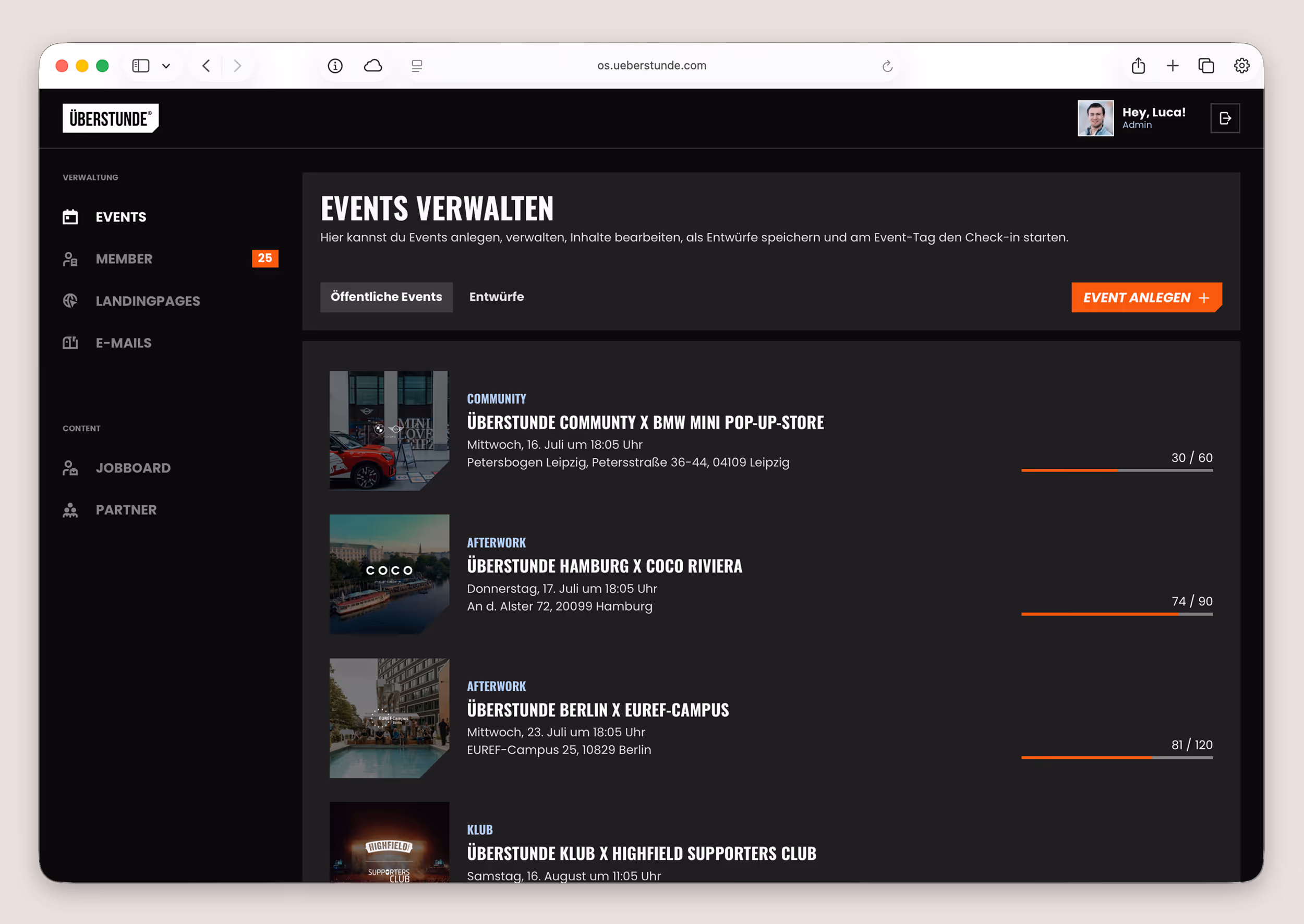Image resolution: width=1304 pixels, height=924 pixels.
Task: Click the Überstunde logo
Action: tap(111, 118)
